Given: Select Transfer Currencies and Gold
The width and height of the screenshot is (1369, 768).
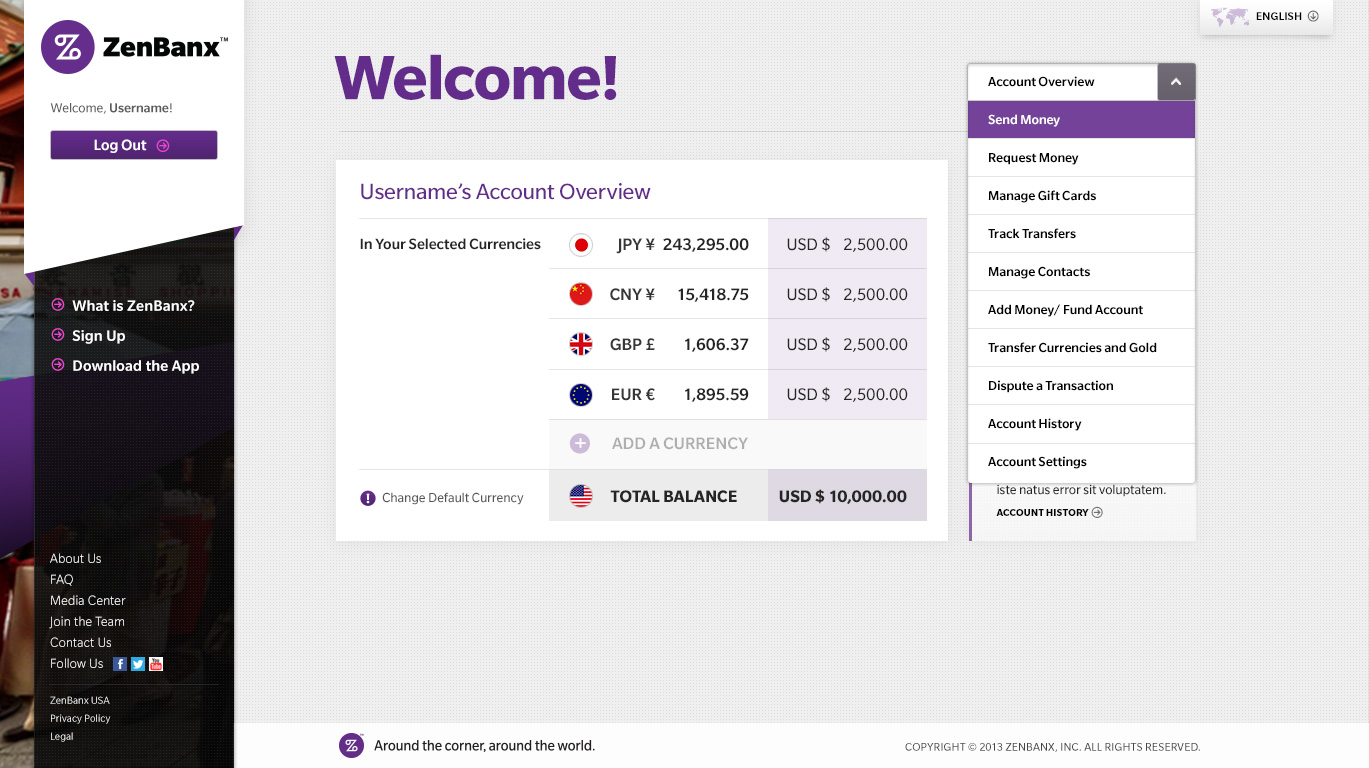Looking at the screenshot, I should [1081, 348].
